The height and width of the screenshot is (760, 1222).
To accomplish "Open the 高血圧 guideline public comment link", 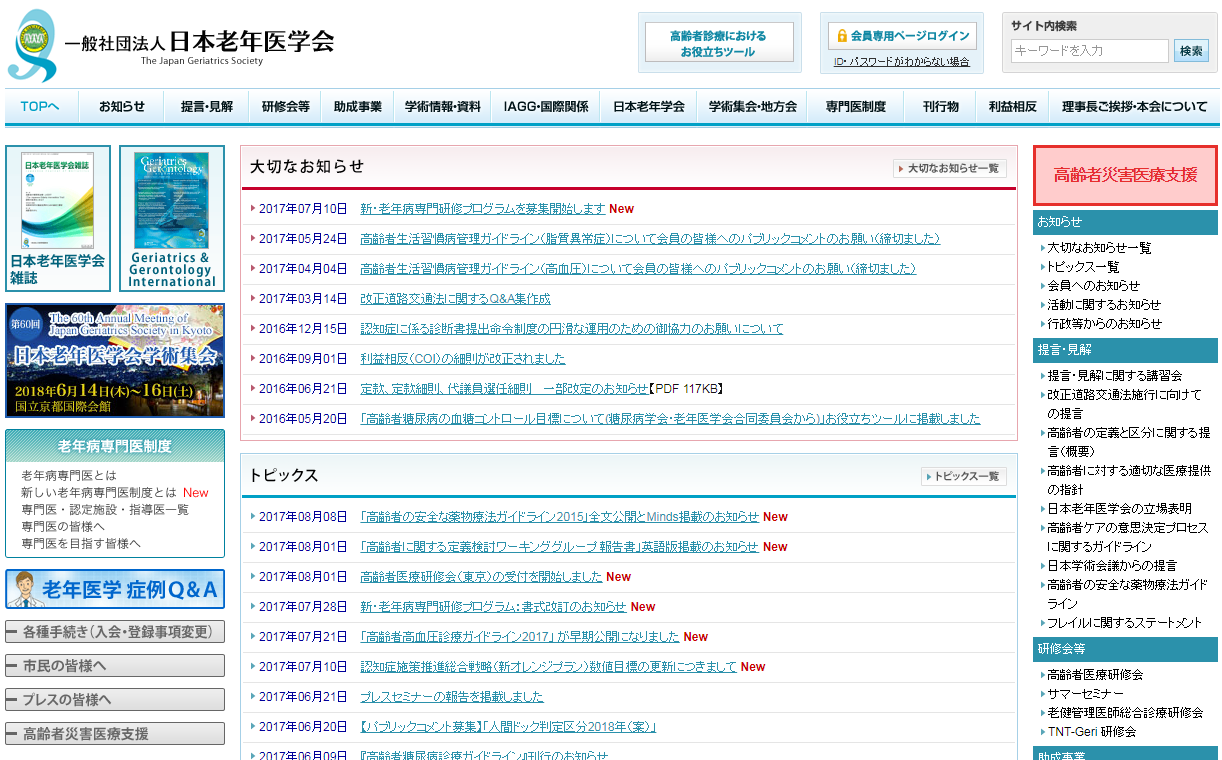I will (638, 269).
